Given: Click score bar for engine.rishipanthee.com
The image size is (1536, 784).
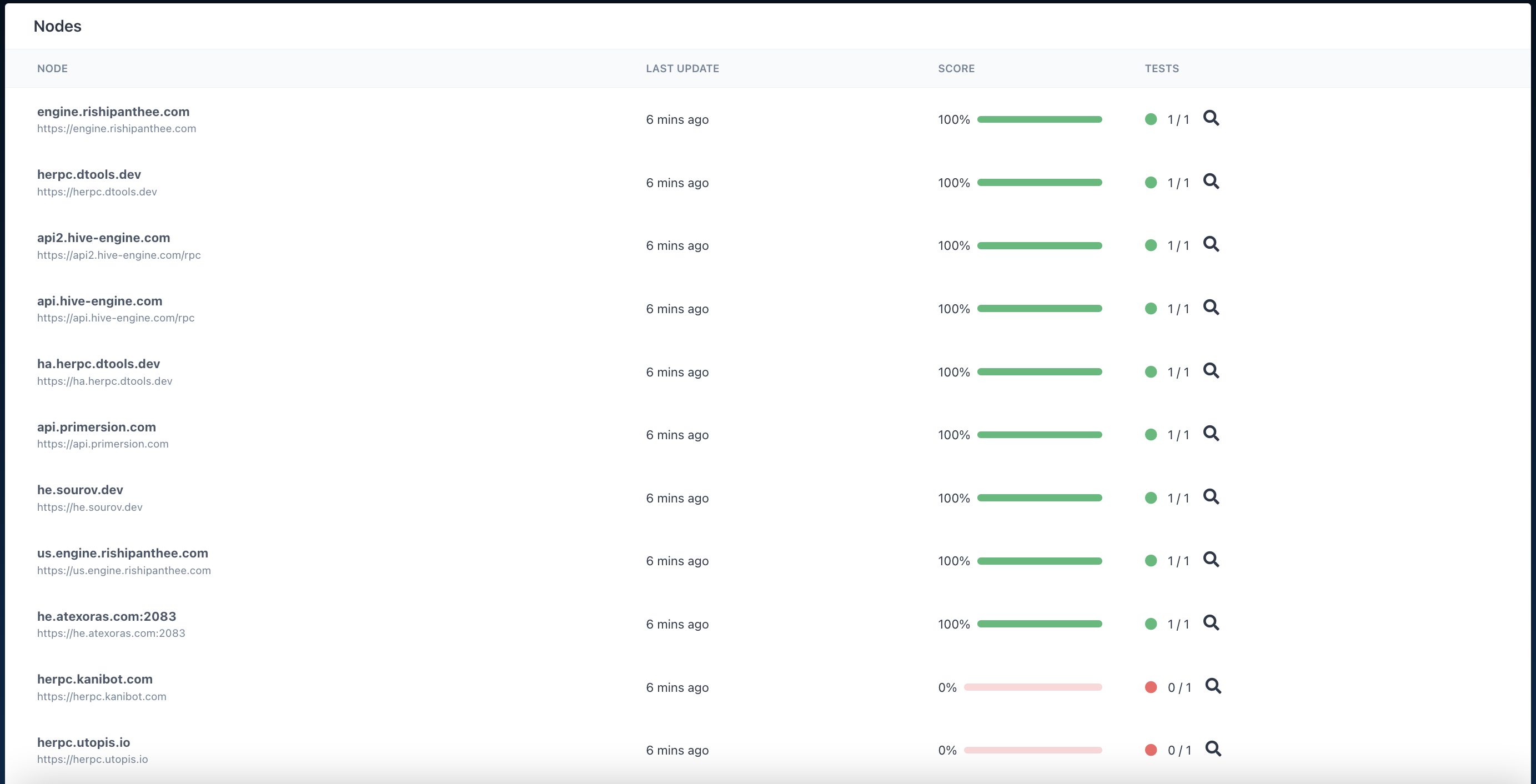Looking at the screenshot, I should 1040,119.
